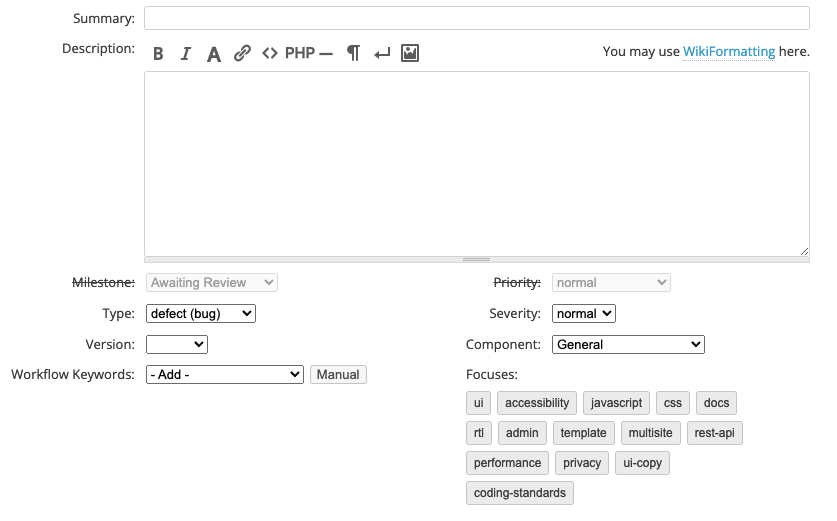Screen dimensions: 837x521
Task: Insert code block using angle brackets icon
Action: (270, 54)
